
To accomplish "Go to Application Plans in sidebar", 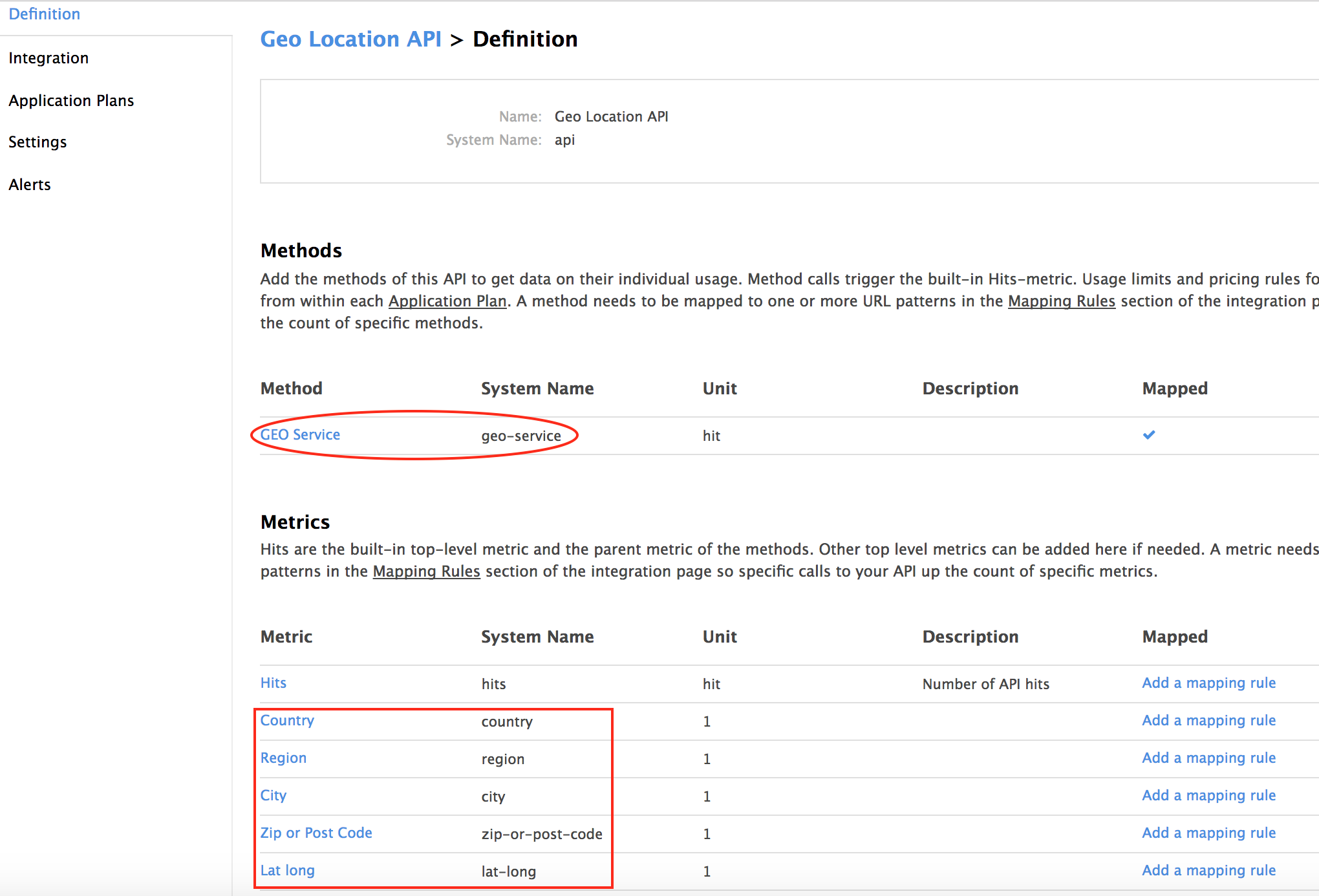I will coord(71,101).
